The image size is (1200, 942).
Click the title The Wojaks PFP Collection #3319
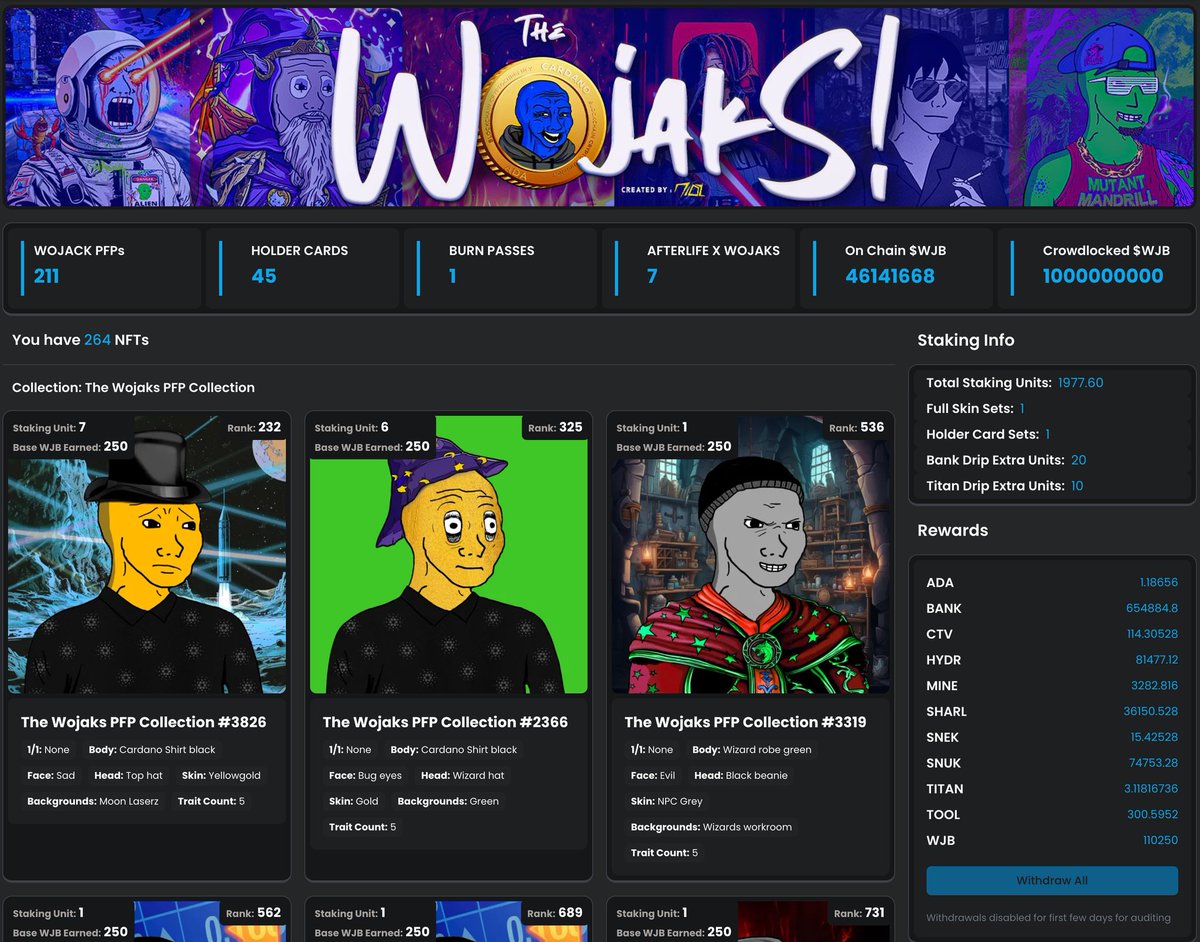[746, 722]
